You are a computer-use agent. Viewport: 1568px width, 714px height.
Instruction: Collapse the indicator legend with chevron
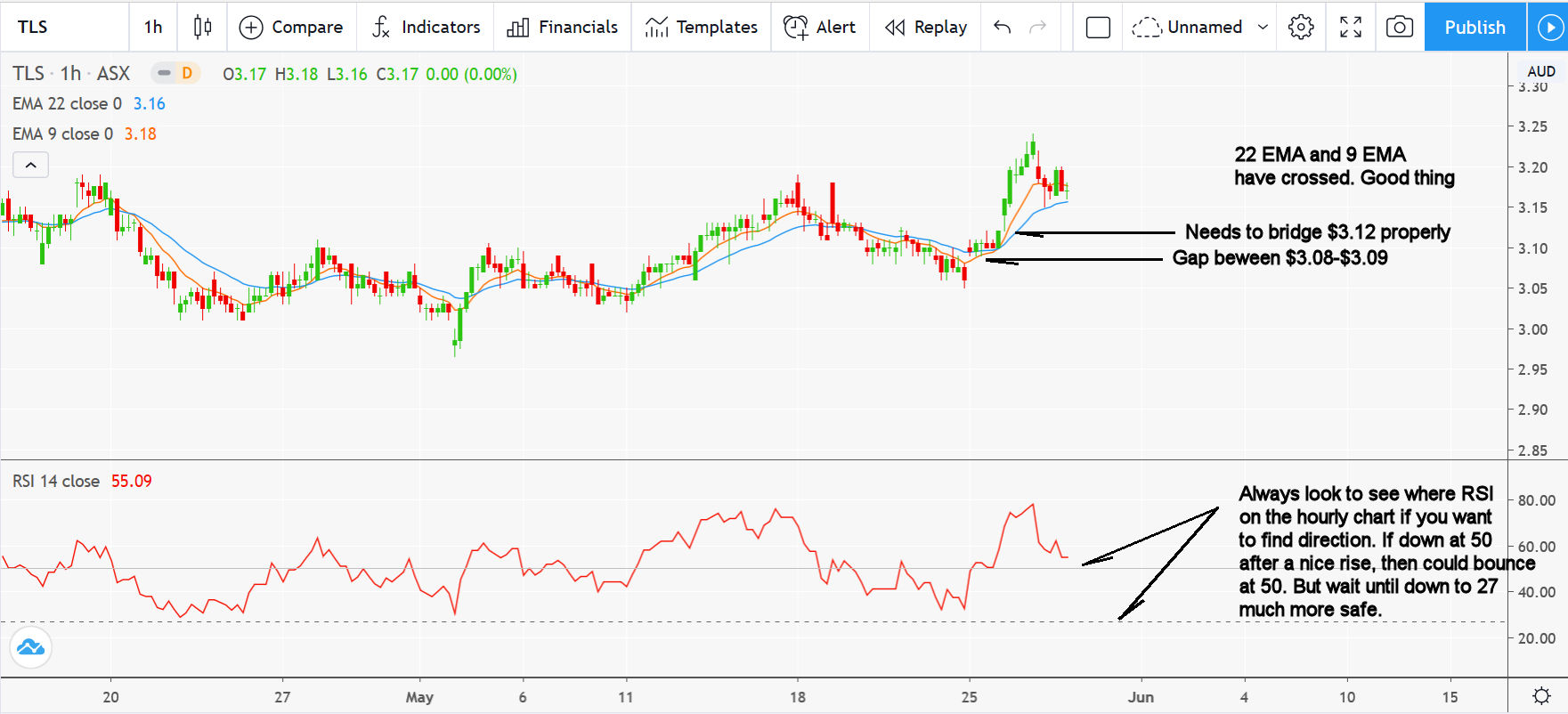click(x=30, y=165)
